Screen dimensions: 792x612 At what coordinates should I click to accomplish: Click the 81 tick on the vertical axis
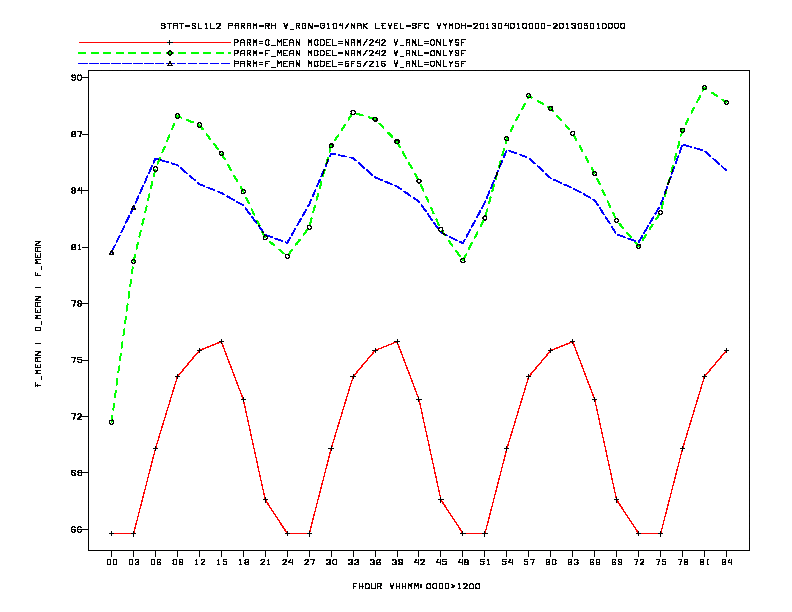76,247
